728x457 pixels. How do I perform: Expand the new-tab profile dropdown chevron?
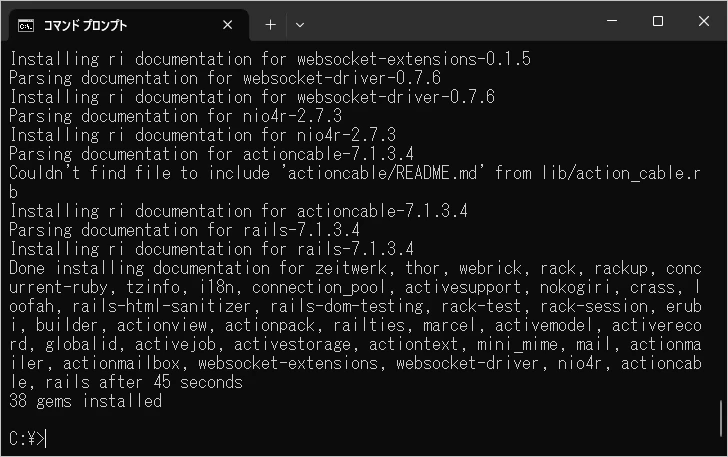click(300, 25)
